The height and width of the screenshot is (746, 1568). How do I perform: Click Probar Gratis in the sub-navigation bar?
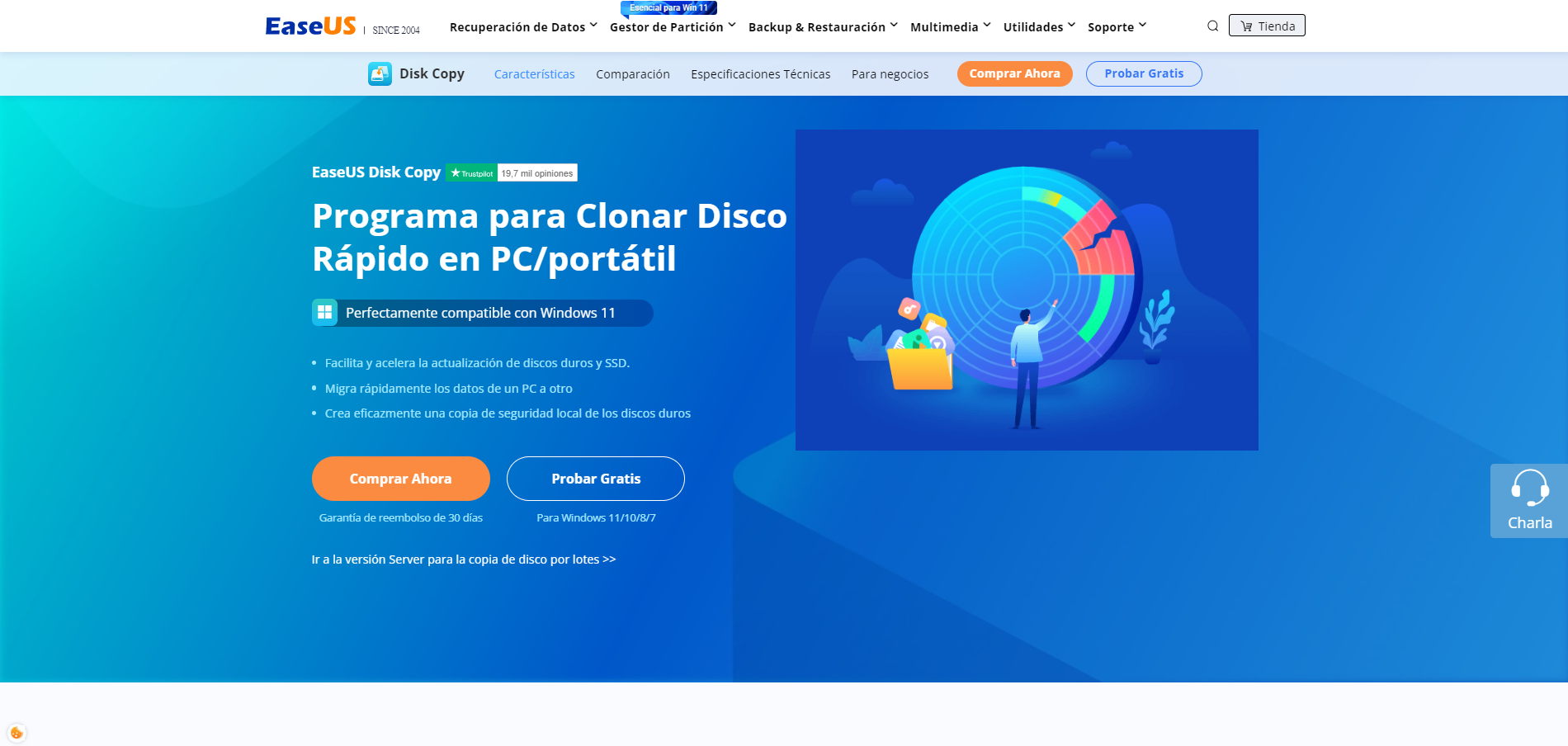[1144, 73]
